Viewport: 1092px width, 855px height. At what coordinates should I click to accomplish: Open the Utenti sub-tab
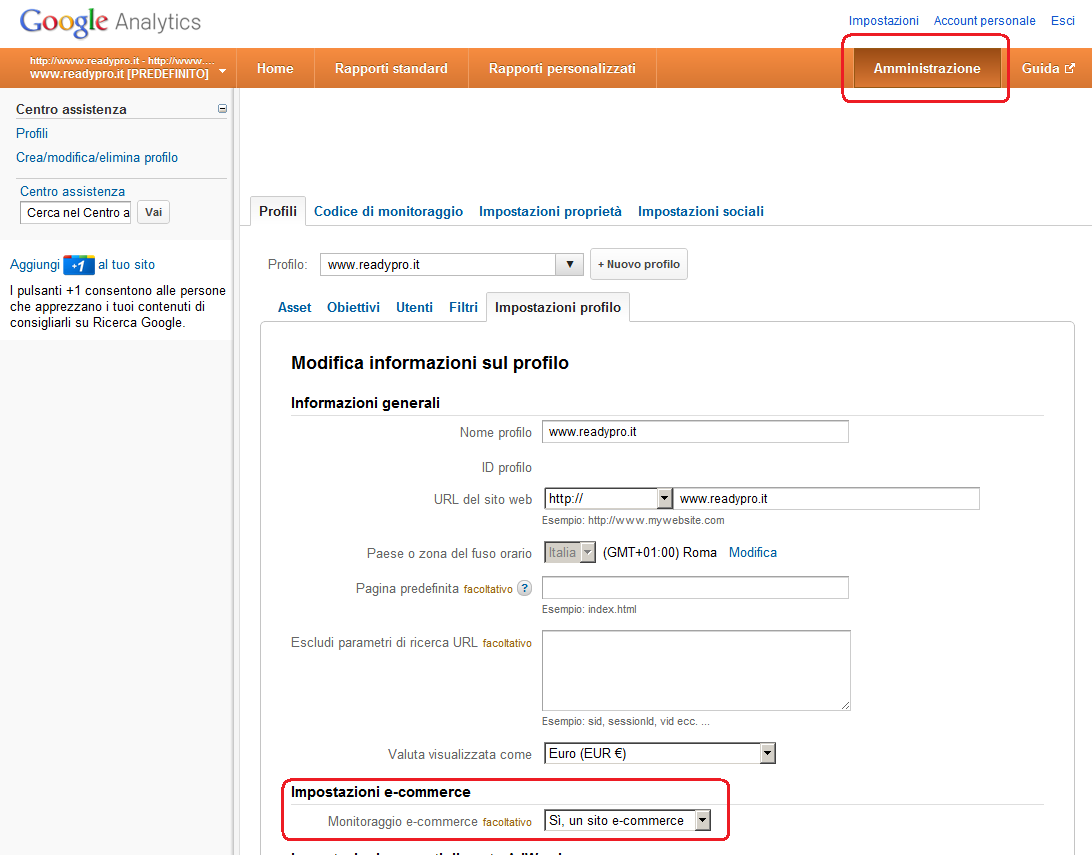(x=414, y=307)
